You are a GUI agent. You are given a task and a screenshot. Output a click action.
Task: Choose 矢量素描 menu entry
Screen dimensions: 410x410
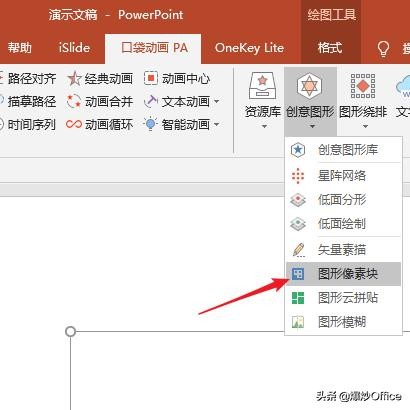point(344,249)
